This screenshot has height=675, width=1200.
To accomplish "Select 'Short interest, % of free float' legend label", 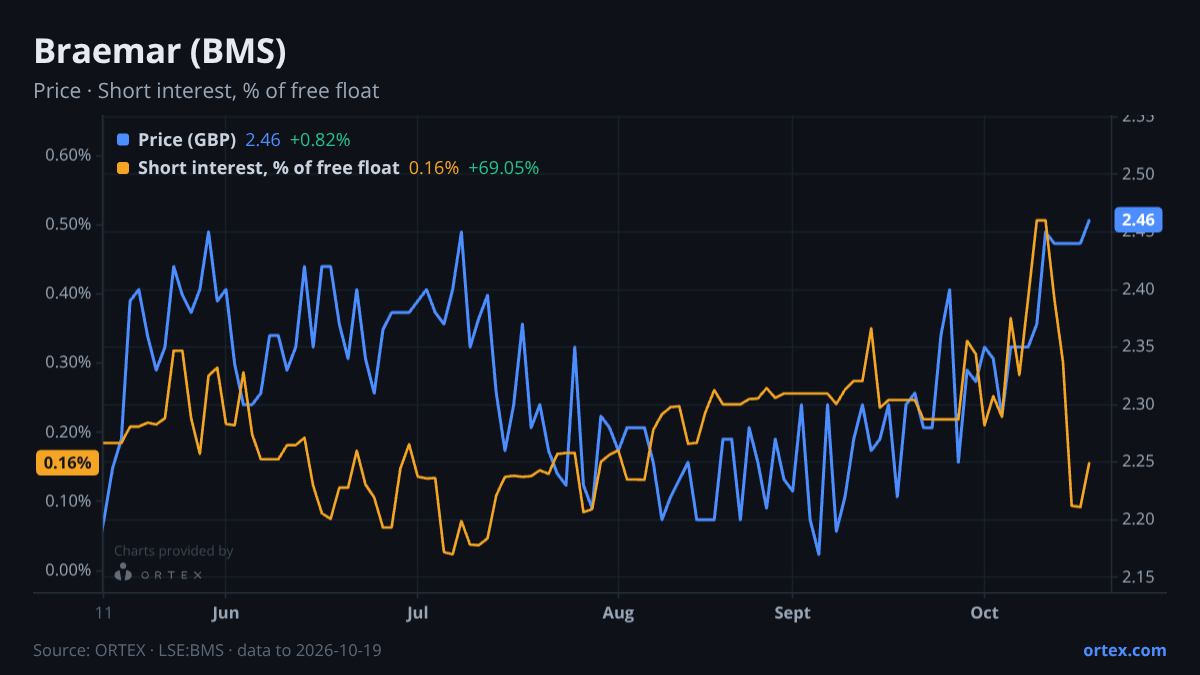I will tap(269, 168).
